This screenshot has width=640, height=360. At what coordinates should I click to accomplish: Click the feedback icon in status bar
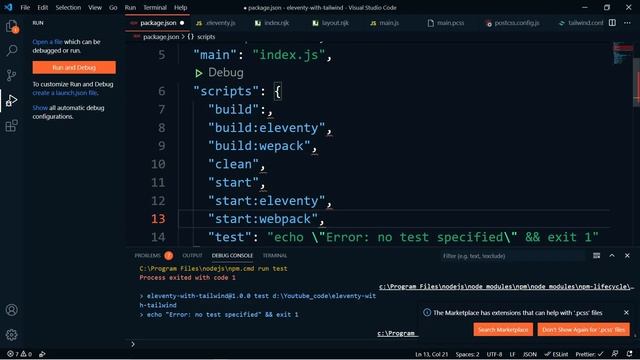point(615,354)
